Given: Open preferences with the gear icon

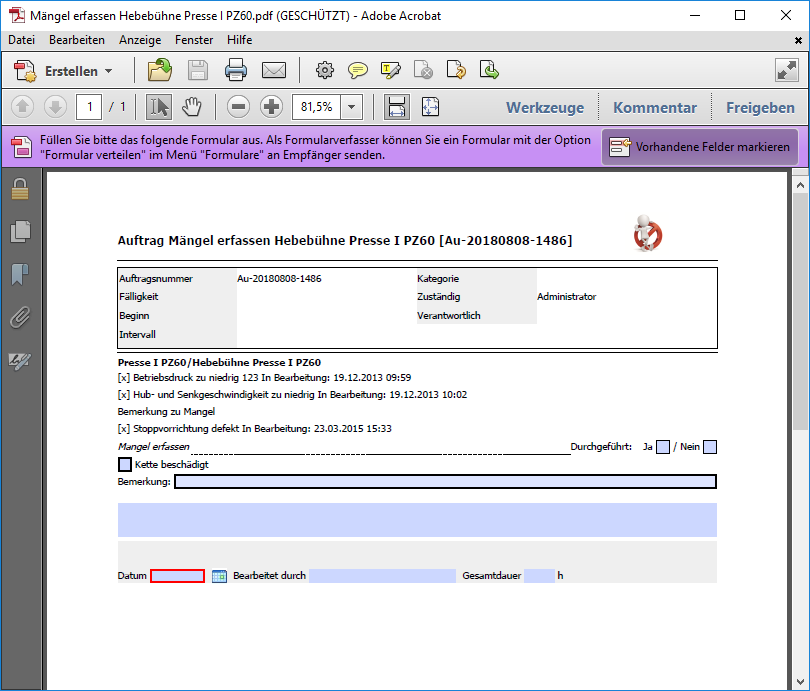Looking at the screenshot, I should 325,70.
